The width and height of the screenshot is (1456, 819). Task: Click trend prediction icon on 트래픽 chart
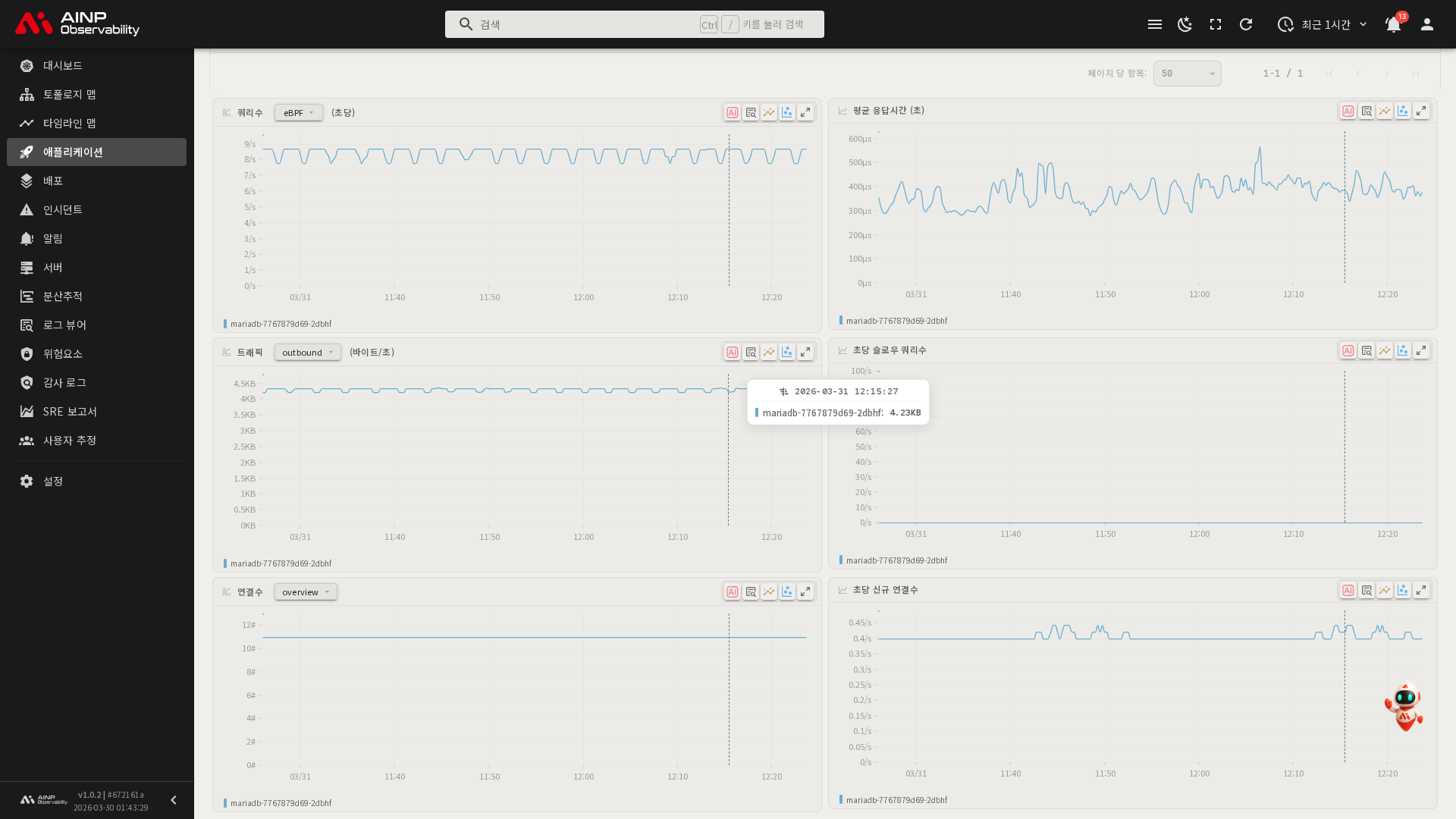pos(769,352)
